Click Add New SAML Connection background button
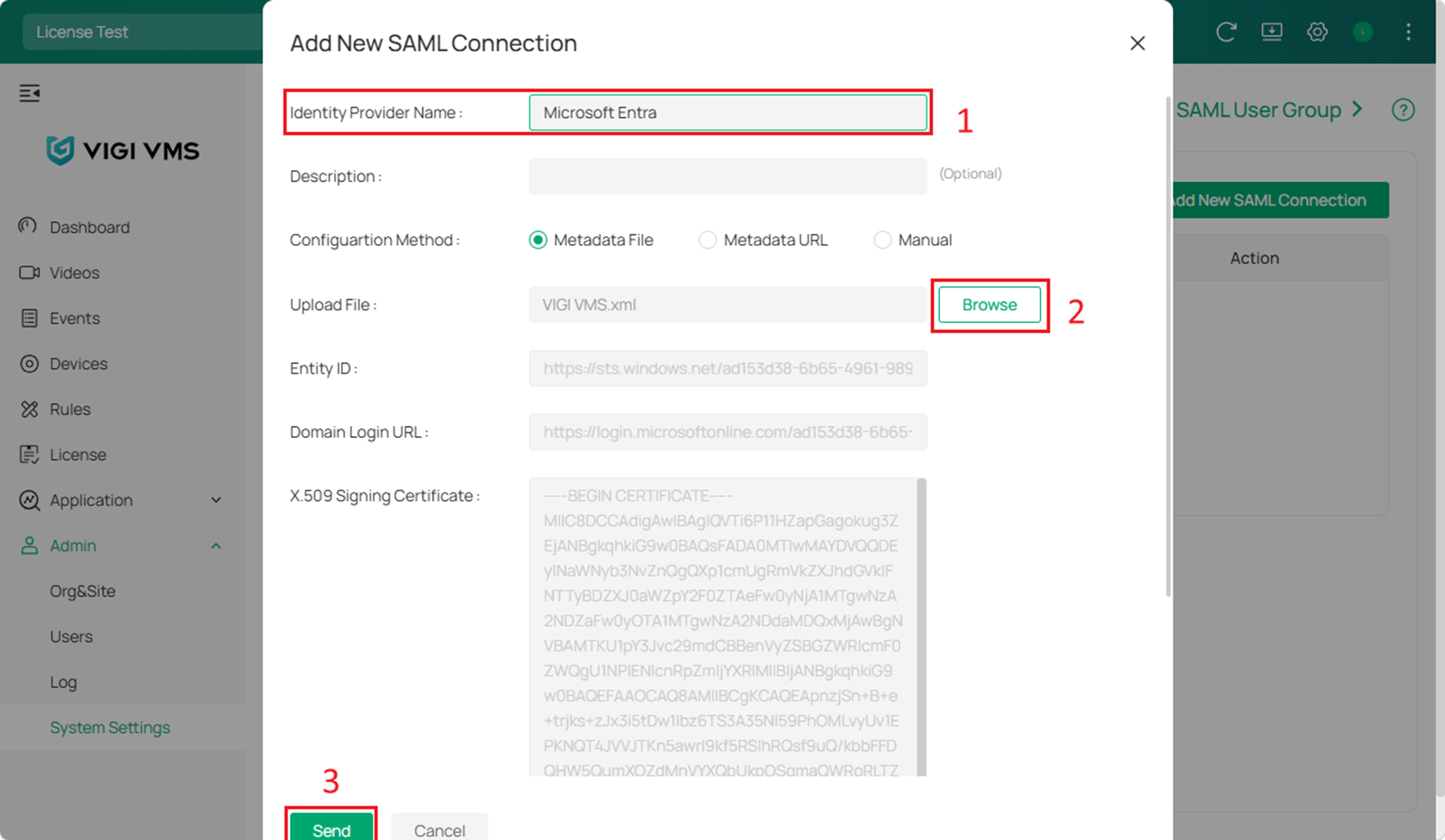Image resolution: width=1445 pixels, height=840 pixels. (1280, 200)
